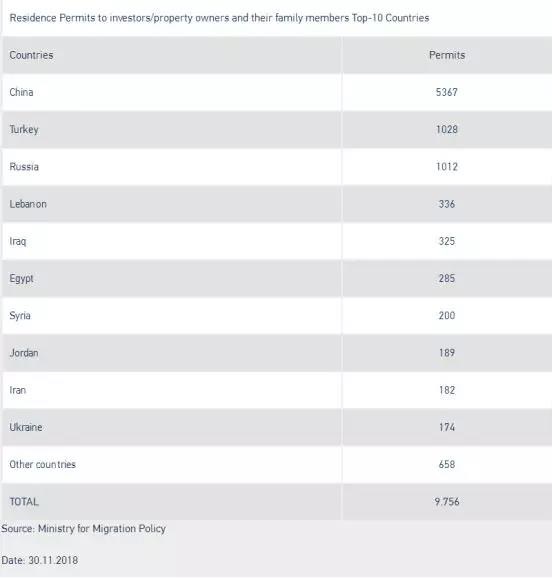Click the Permits column header

coord(447,55)
